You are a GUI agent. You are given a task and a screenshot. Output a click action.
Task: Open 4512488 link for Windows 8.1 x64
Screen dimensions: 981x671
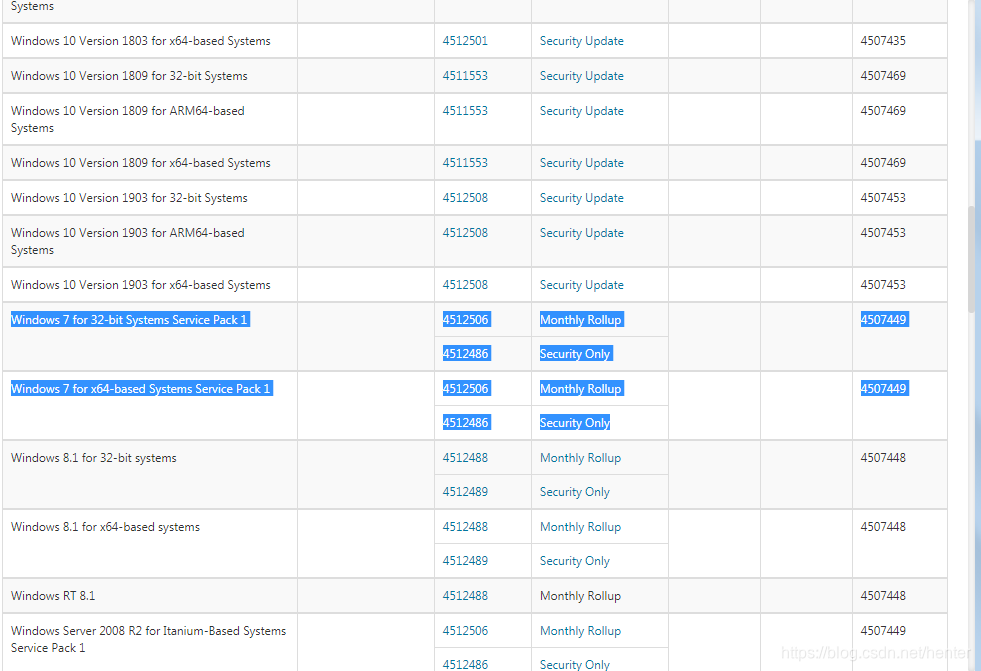pyautogui.click(x=465, y=527)
